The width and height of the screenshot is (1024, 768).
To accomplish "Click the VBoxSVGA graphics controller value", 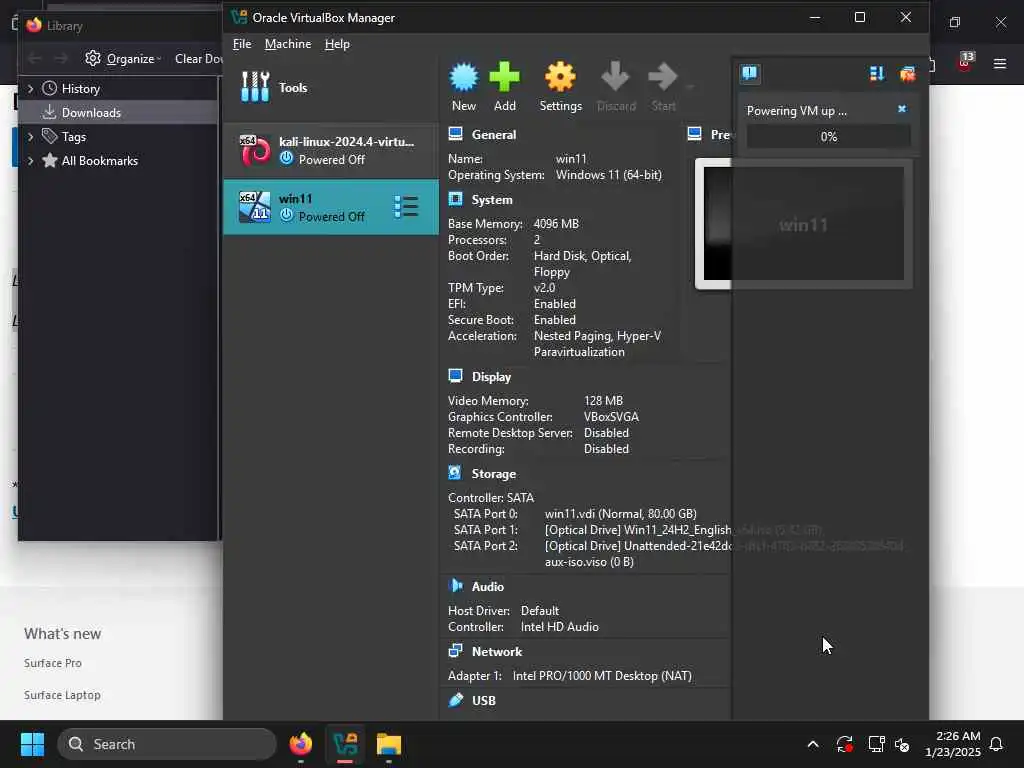I will pyautogui.click(x=611, y=417).
